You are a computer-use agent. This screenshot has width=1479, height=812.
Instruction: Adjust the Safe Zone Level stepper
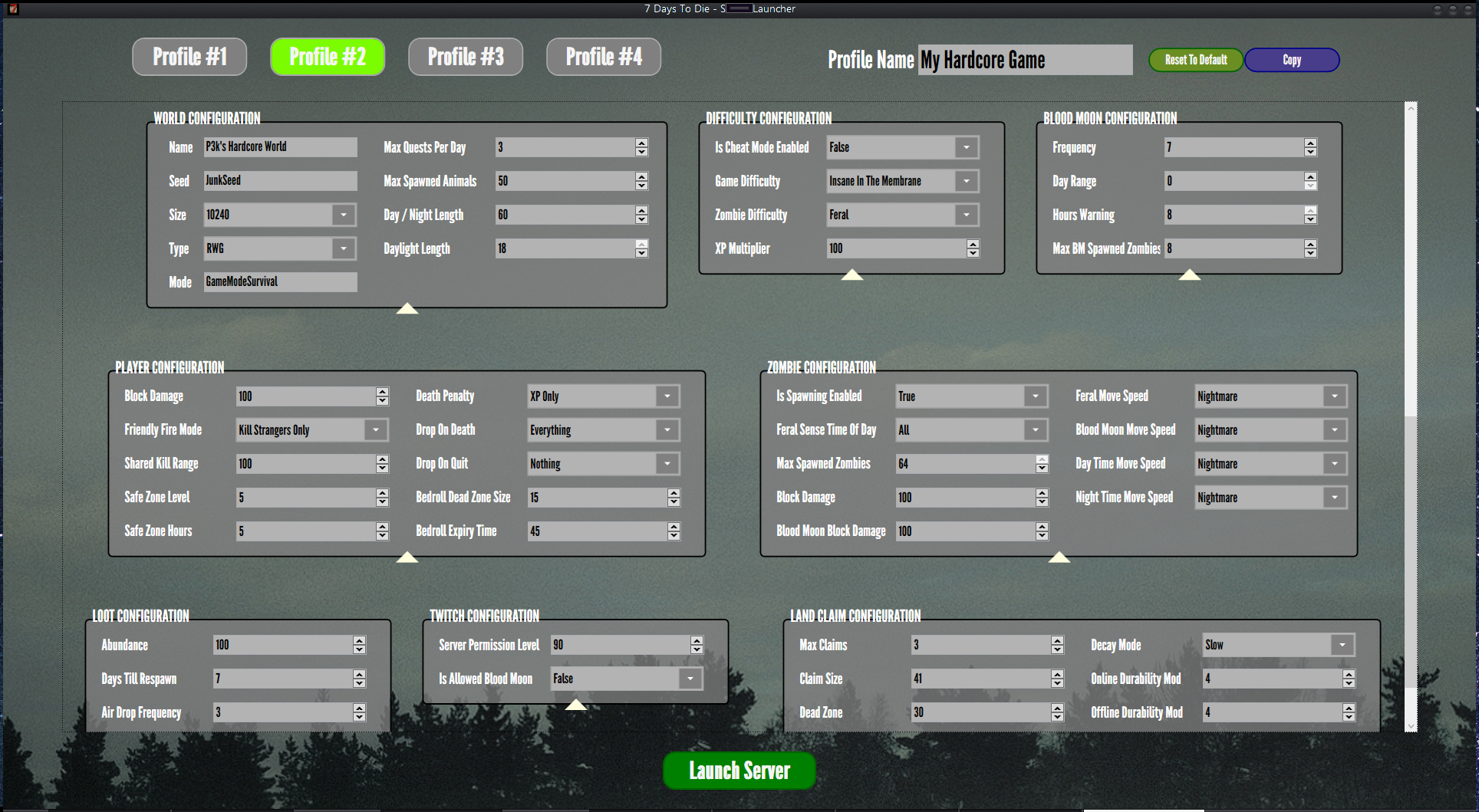click(383, 498)
